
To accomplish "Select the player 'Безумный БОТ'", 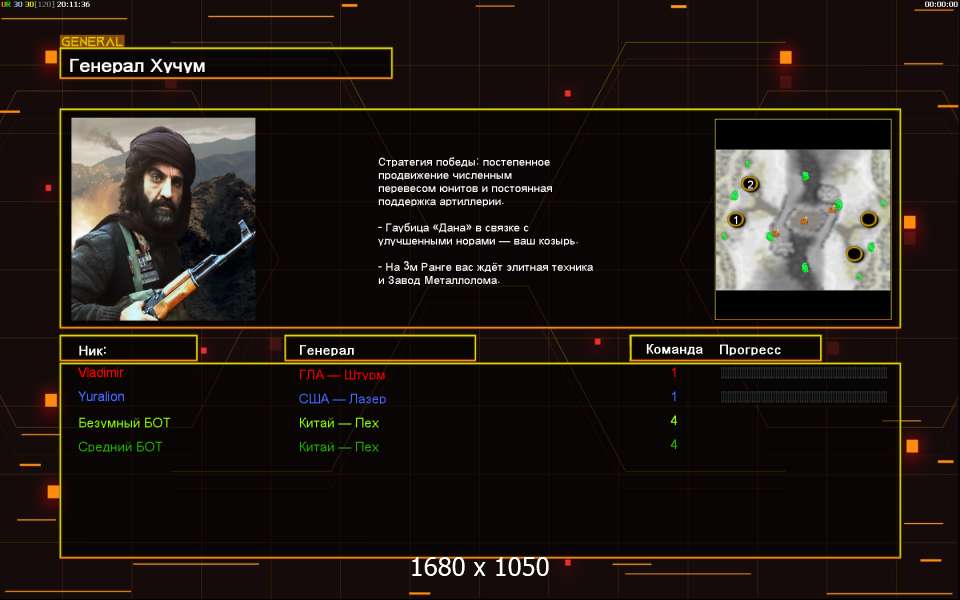I will [124, 422].
